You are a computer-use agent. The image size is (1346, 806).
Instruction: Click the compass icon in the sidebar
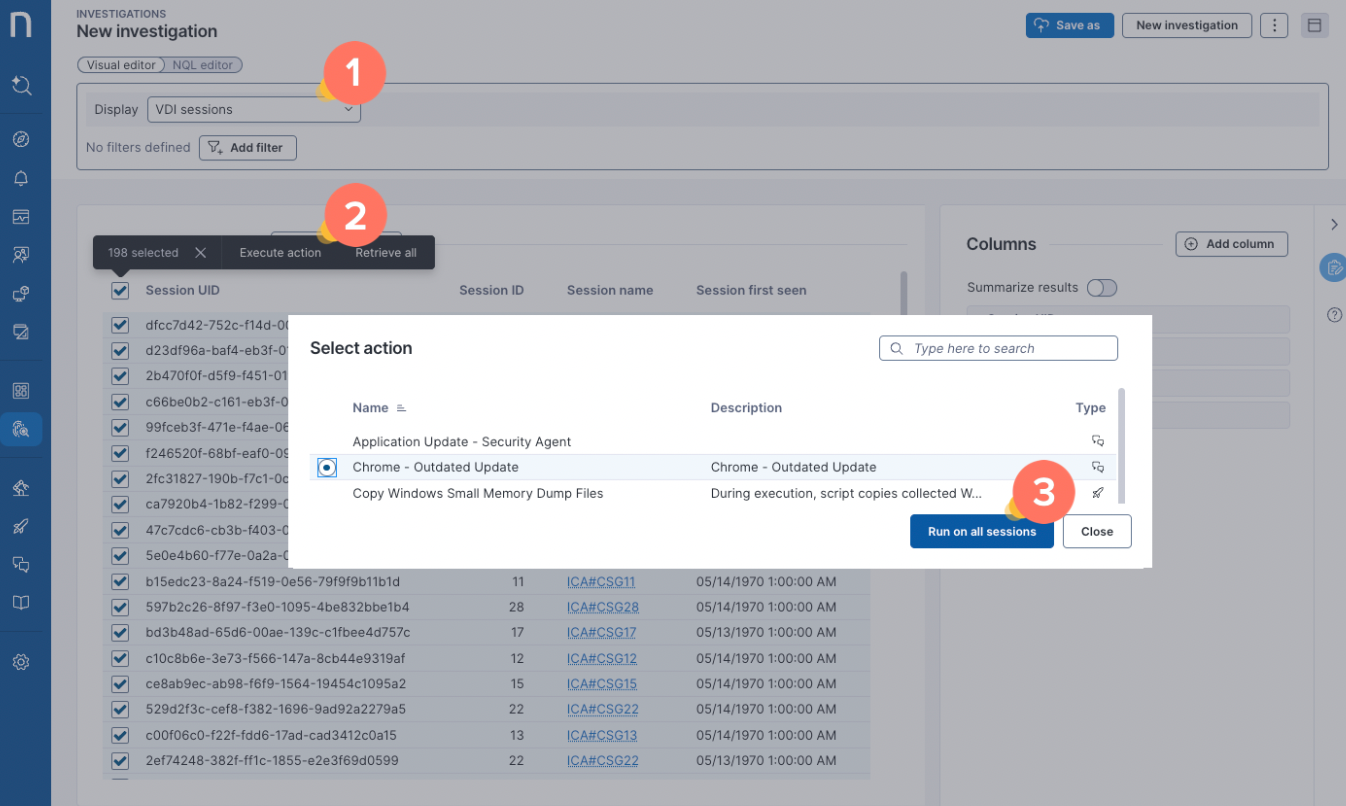(21, 139)
